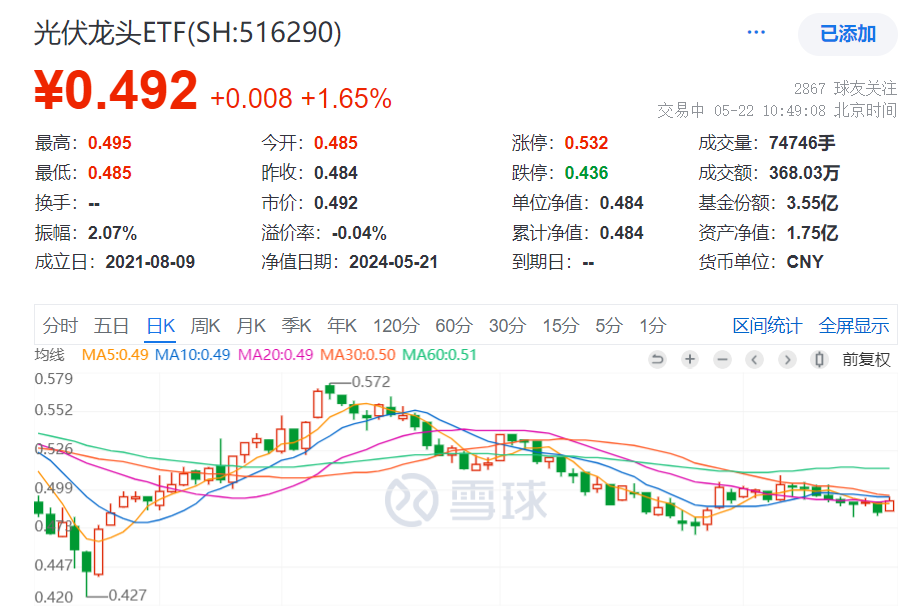The width and height of the screenshot is (919, 606).
Task: Zoom out the chart with minus icon
Action: (x=723, y=359)
